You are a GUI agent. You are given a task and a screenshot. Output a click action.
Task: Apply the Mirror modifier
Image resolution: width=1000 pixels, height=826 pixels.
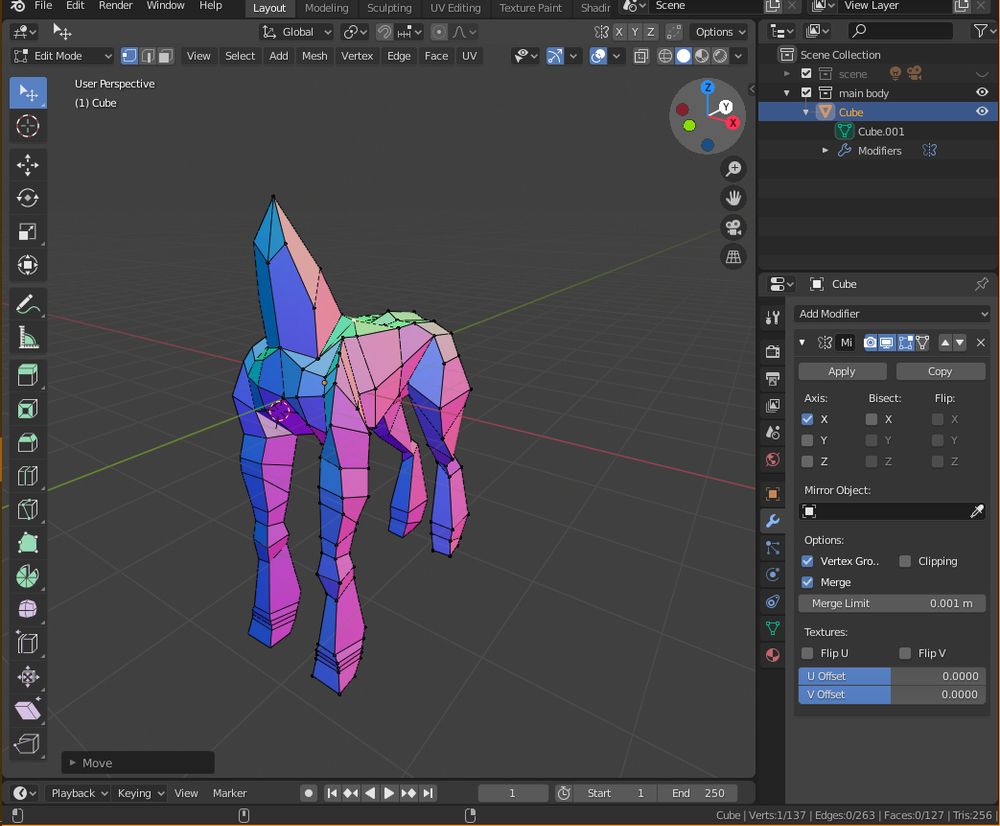coord(842,371)
